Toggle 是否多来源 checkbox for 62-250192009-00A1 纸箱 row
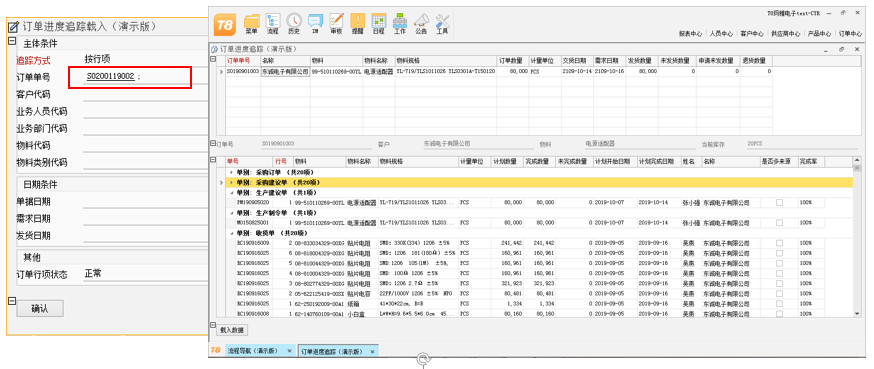This screenshot has width=874, height=369. tap(779, 304)
